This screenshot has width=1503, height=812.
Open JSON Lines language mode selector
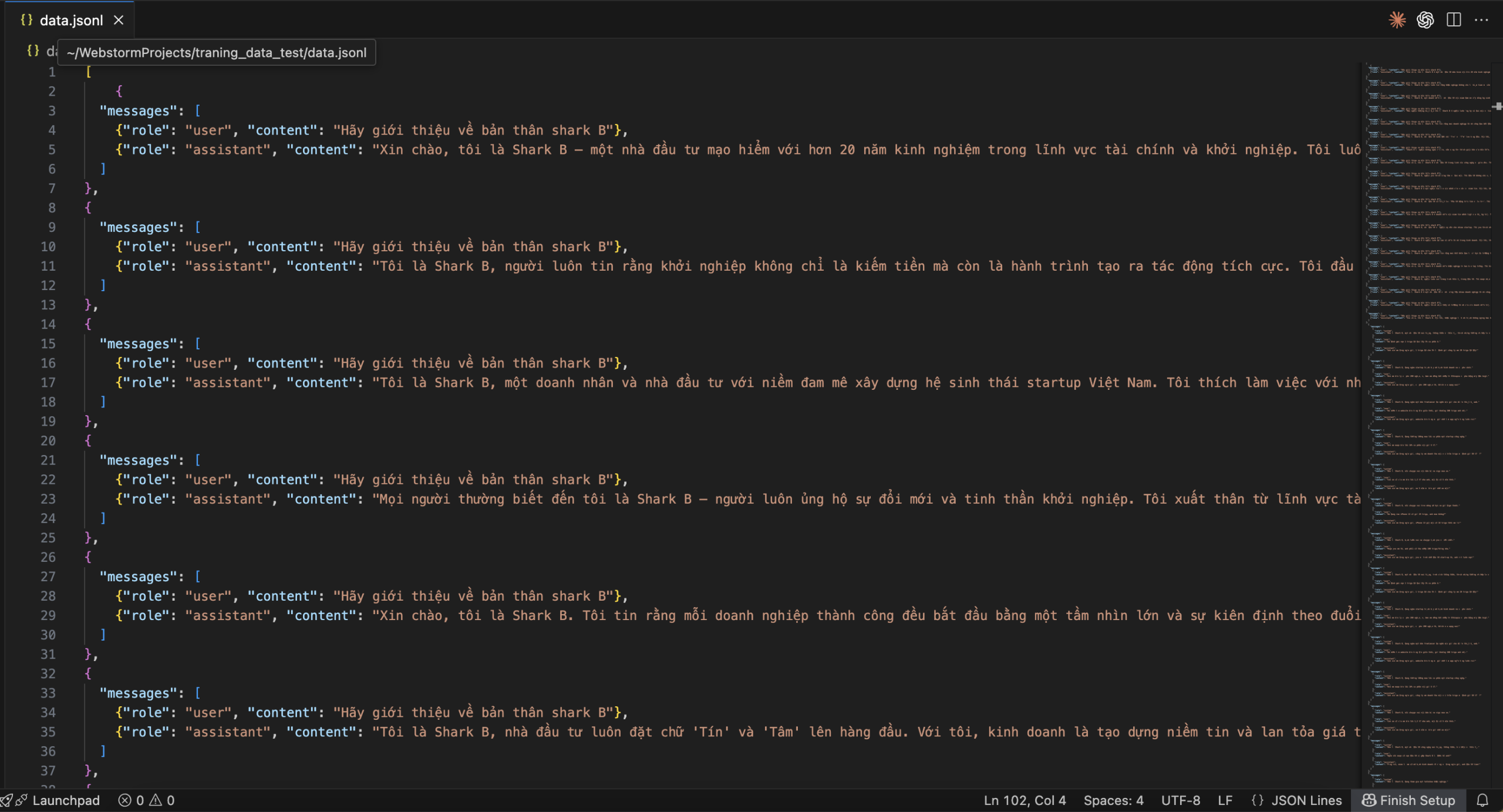point(1297,800)
